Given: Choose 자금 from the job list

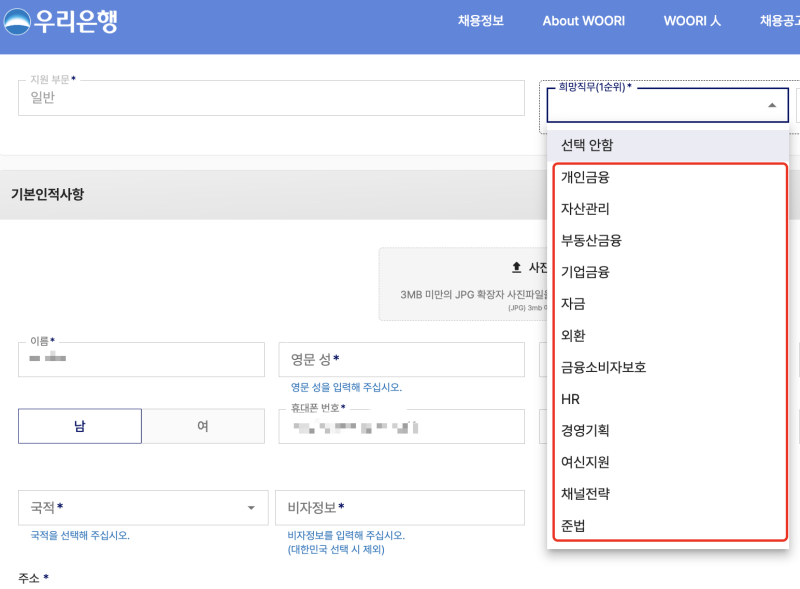Looking at the screenshot, I should tap(669, 304).
